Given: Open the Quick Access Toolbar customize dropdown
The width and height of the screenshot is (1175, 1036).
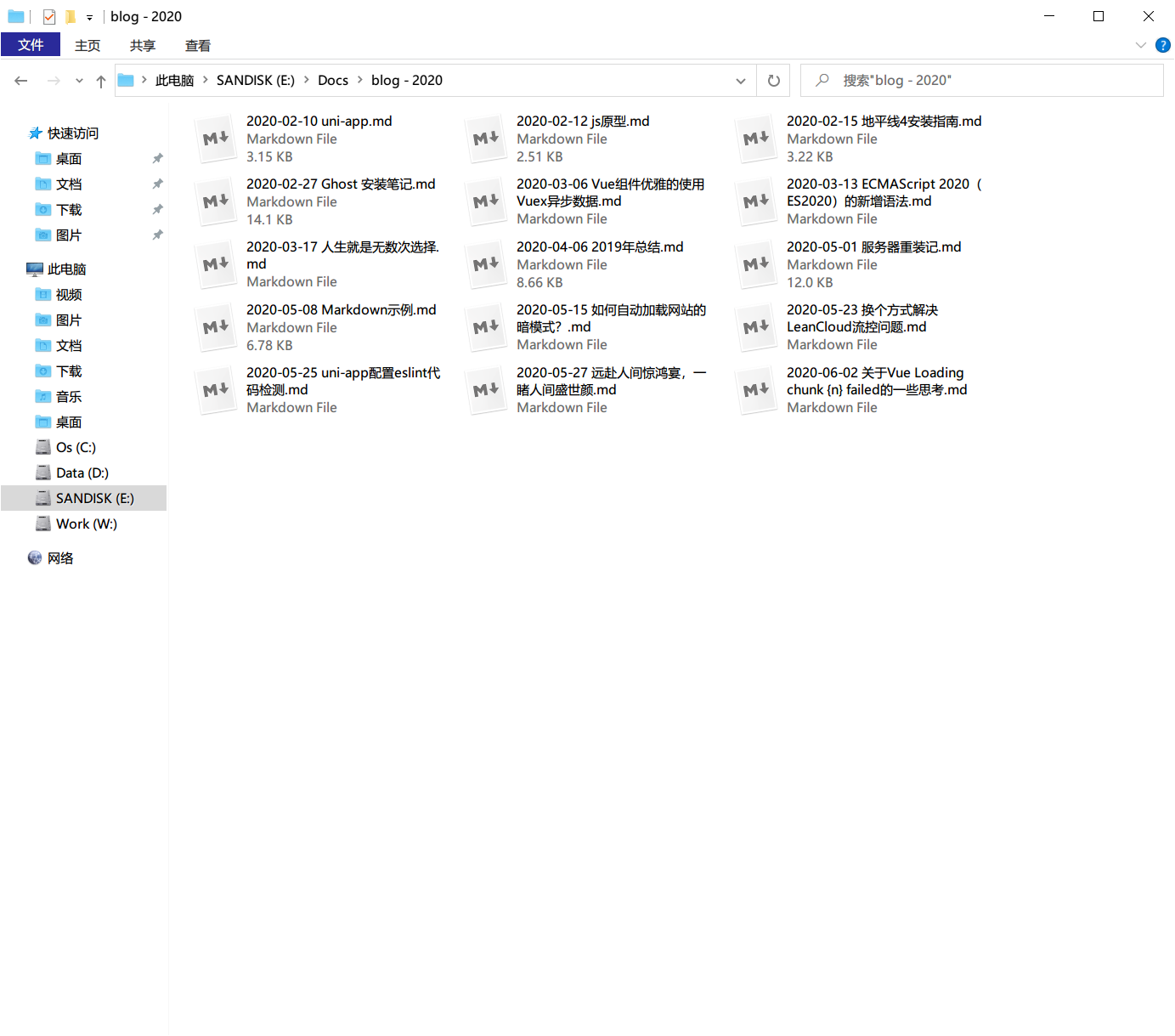Looking at the screenshot, I should point(89,17).
